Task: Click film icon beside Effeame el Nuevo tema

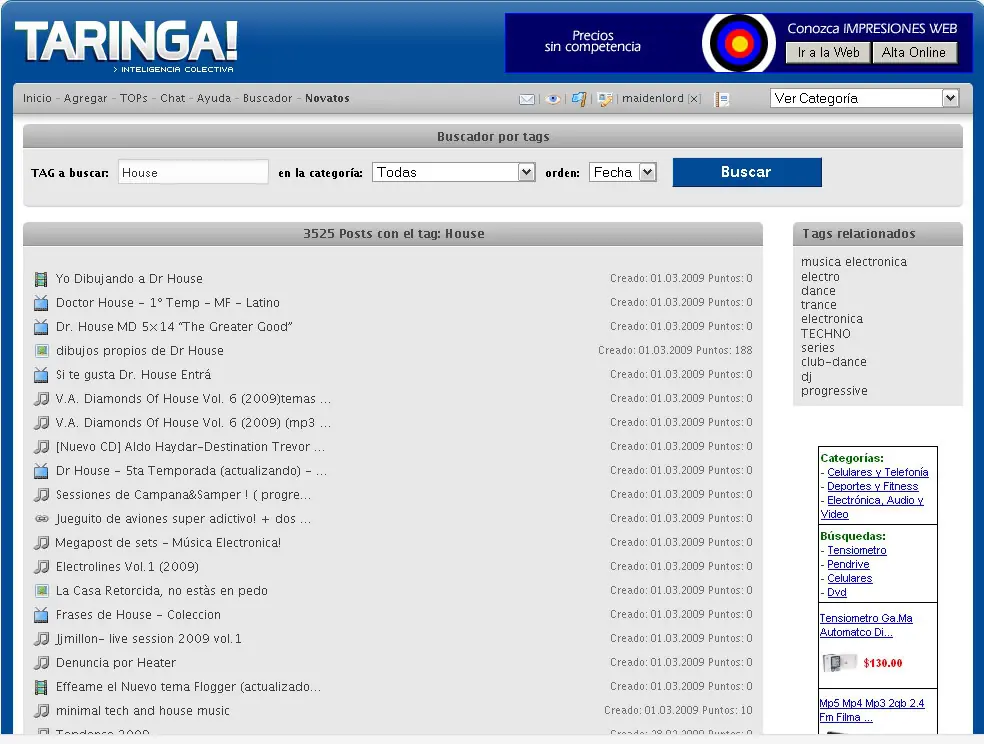Action: [41, 687]
